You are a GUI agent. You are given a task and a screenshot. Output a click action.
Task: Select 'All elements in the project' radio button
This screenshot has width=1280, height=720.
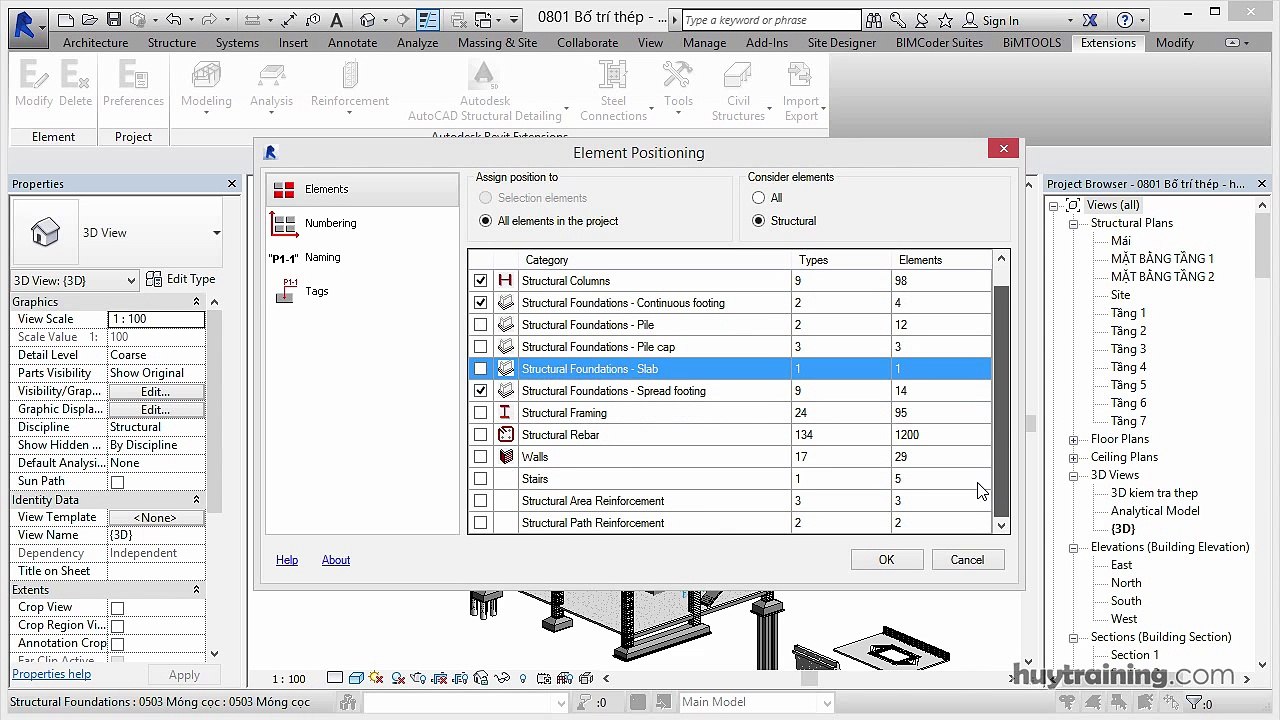[486, 221]
